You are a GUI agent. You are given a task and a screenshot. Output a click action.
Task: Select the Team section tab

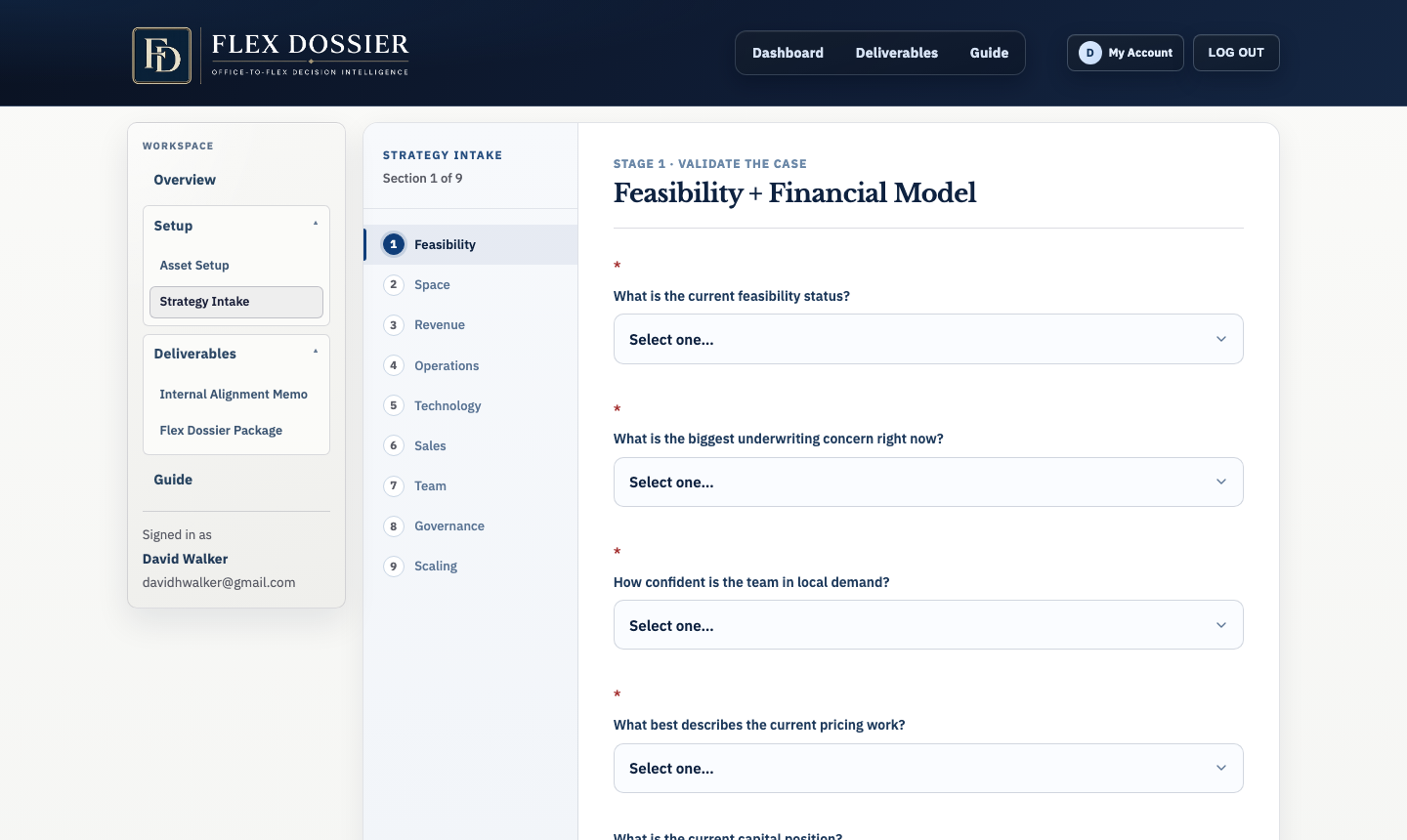tap(471, 485)
